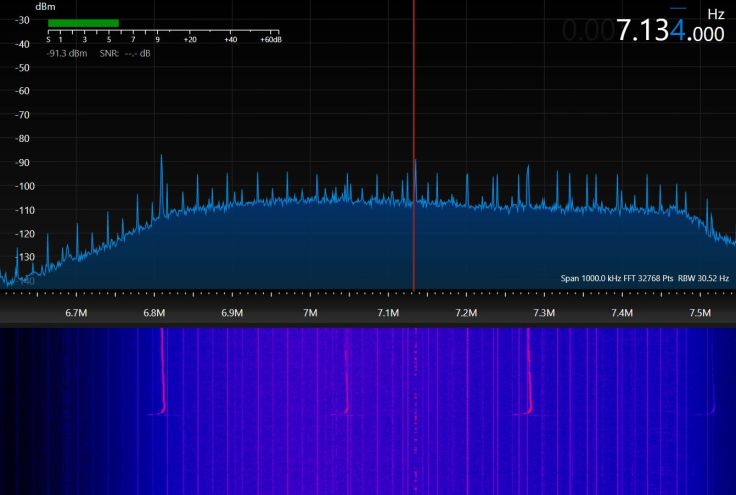Click the -90 label on the dBm axis

pos(21,162)
